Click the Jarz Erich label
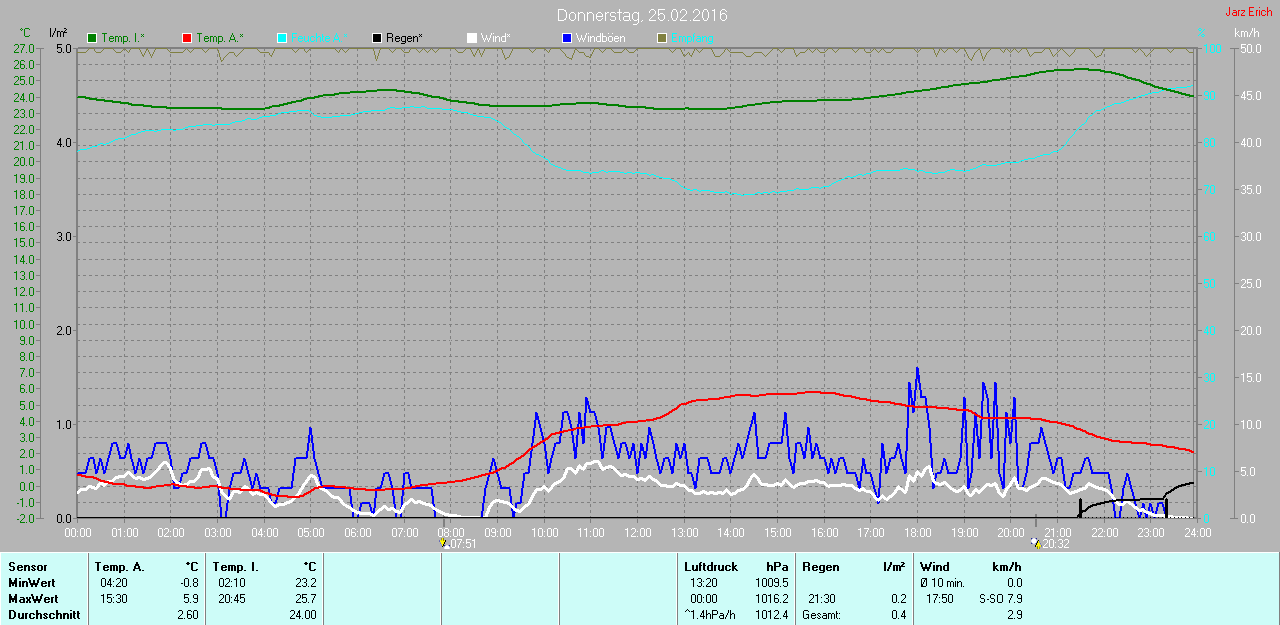 point(1249,12)
